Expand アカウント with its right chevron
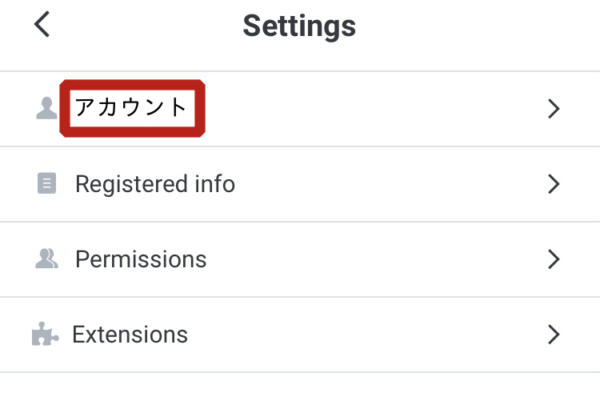Image resolution: width=600 pixels, height=405 pixels. (553, 109)
